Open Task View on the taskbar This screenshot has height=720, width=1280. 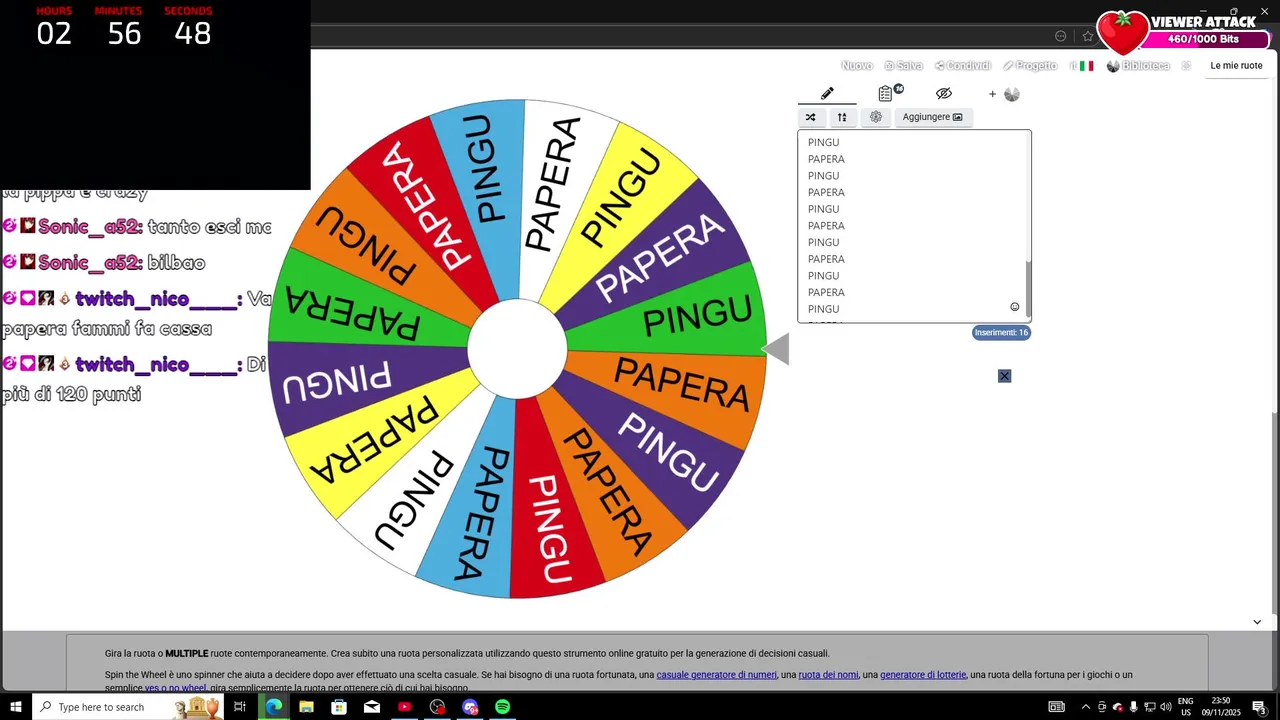240,707
